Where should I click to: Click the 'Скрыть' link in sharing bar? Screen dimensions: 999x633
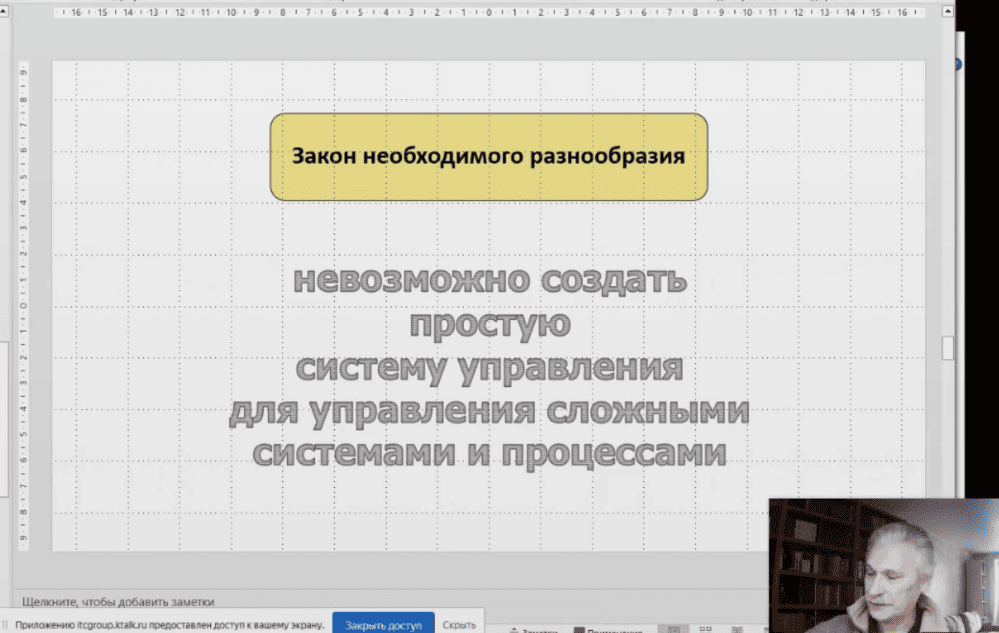point(459,624)
